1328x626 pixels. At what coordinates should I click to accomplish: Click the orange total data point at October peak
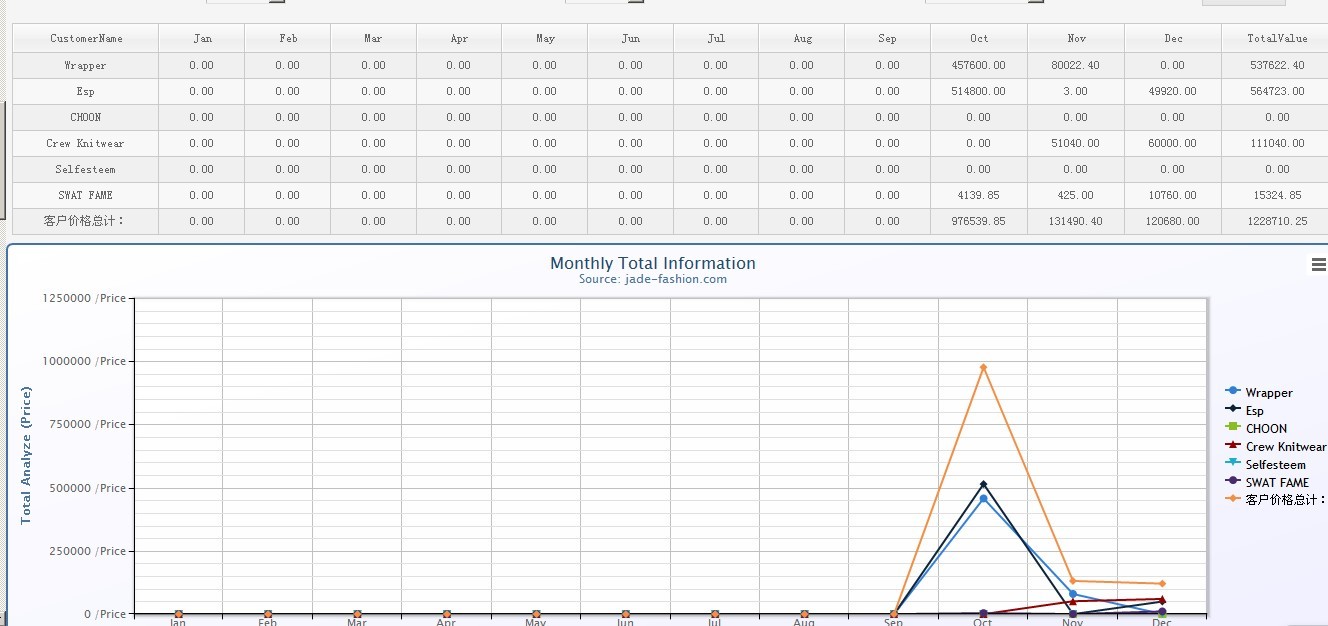(983, 367)
